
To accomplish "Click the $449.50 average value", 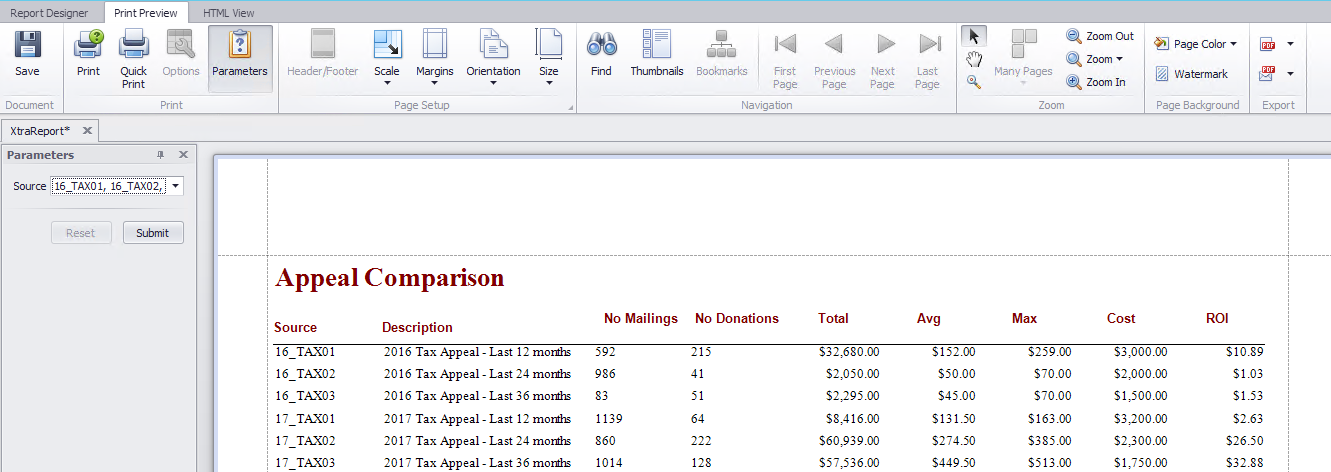I will click(952, 463).
